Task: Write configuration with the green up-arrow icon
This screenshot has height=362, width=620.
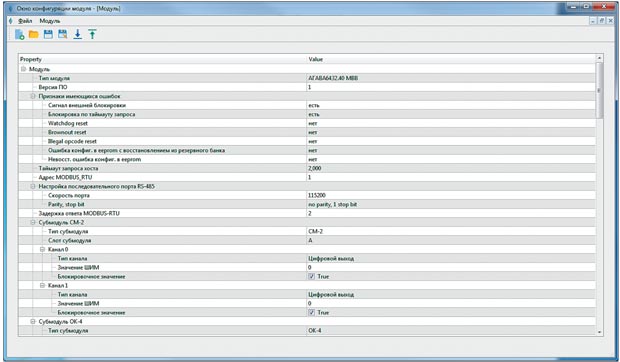Action: (92, 34)
